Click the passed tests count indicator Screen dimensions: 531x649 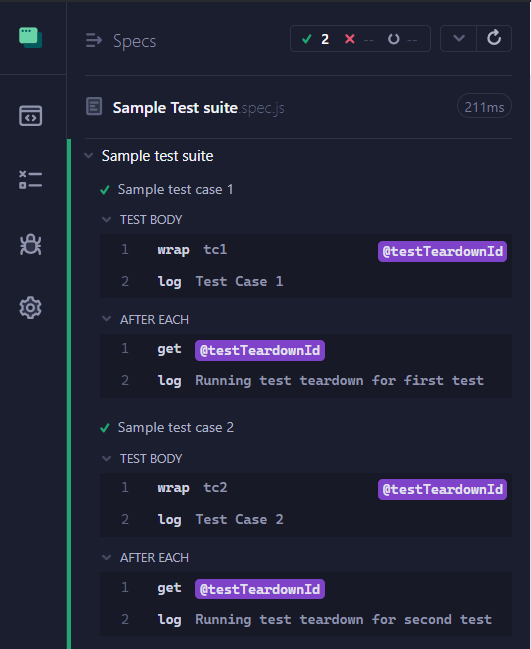[x=316, y=39]
